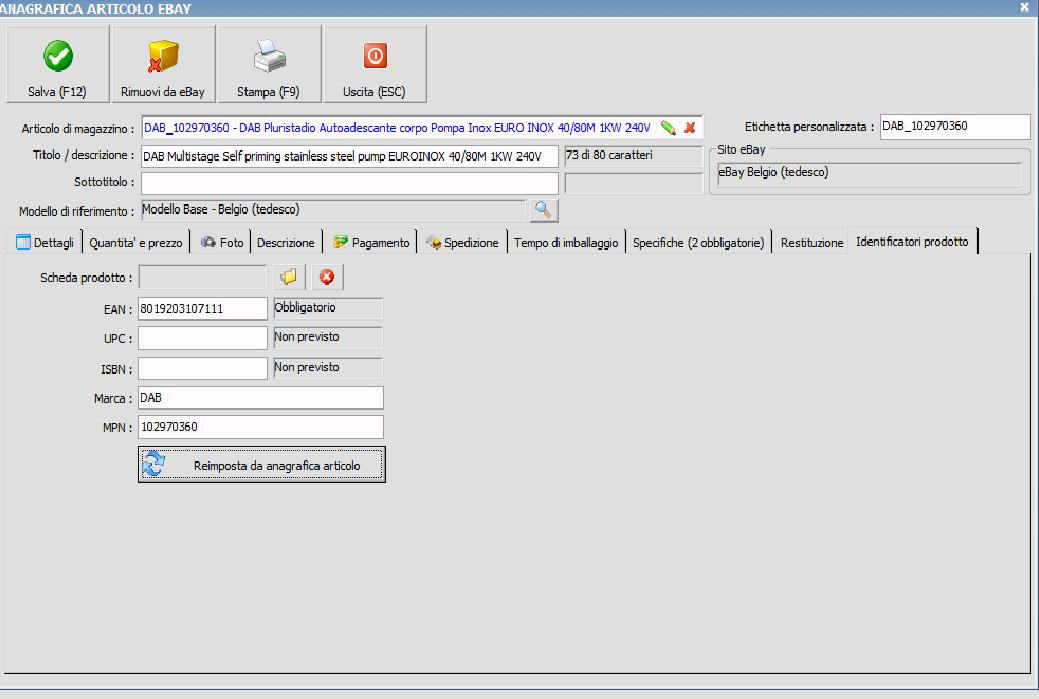
Task: Click the 'Obbligatorio' label next to EAN
Action: click(x=328, y=308)
